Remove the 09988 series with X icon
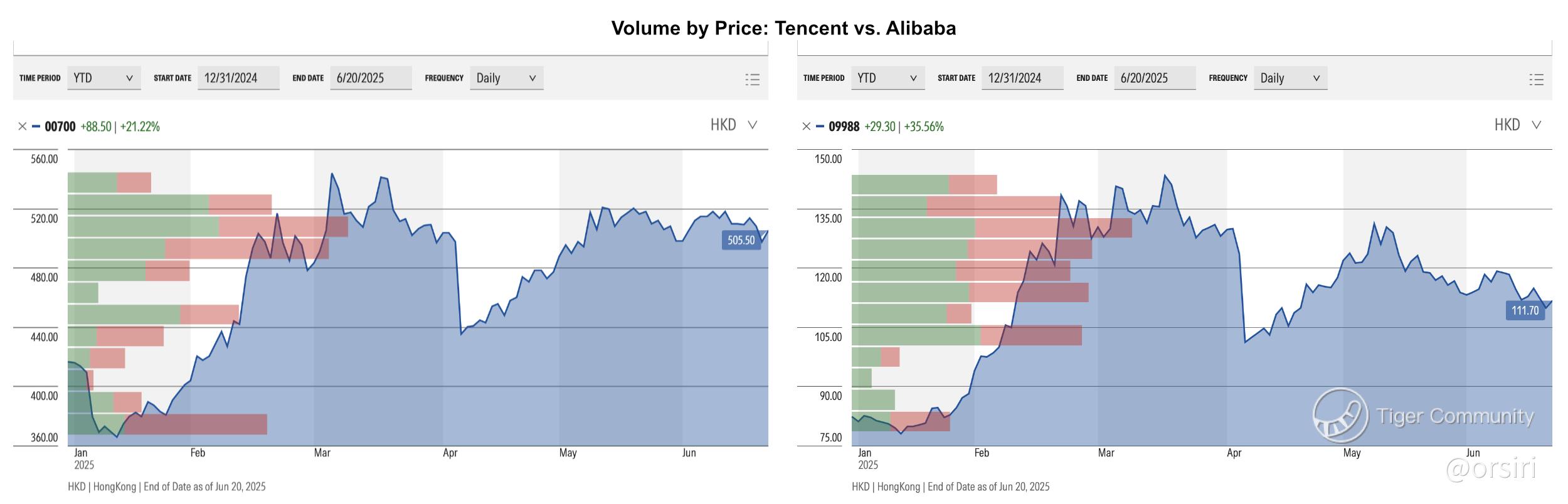This screenshot has width=1568, height=504. [807, 127]
